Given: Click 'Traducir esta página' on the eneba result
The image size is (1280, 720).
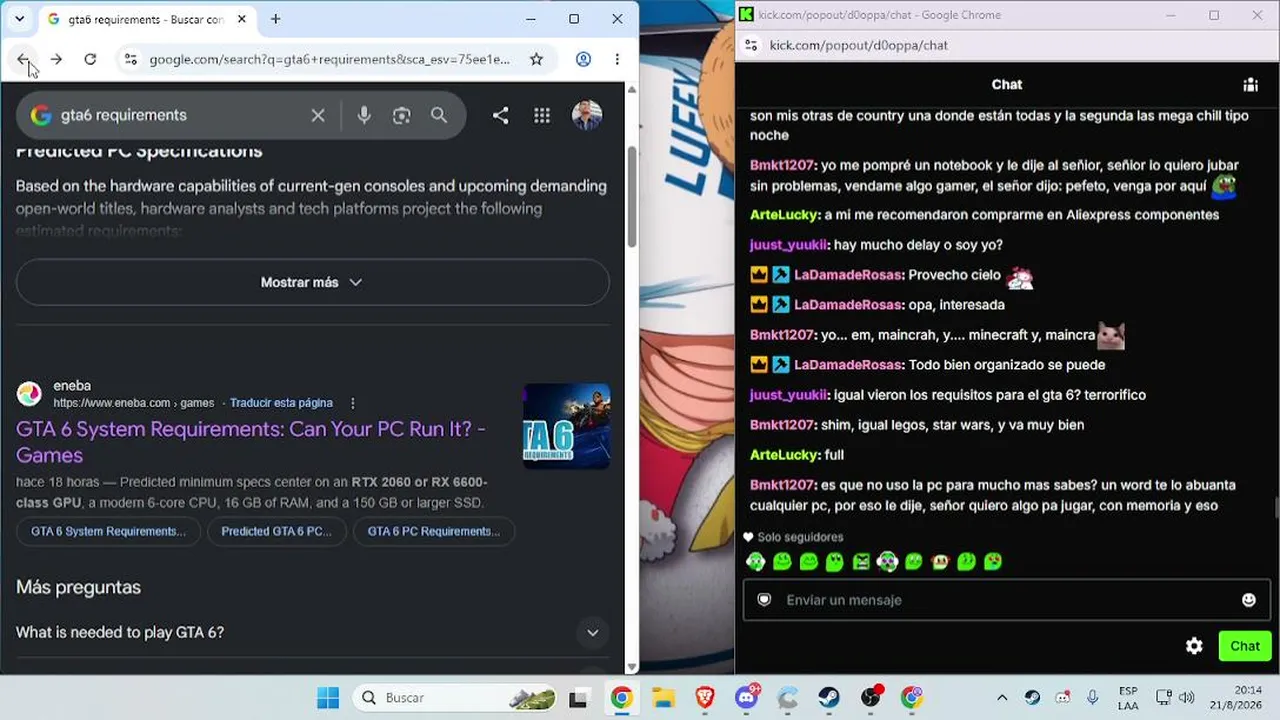Looking at the screenshot, I should pyautogui.click(x=281, y=403).
